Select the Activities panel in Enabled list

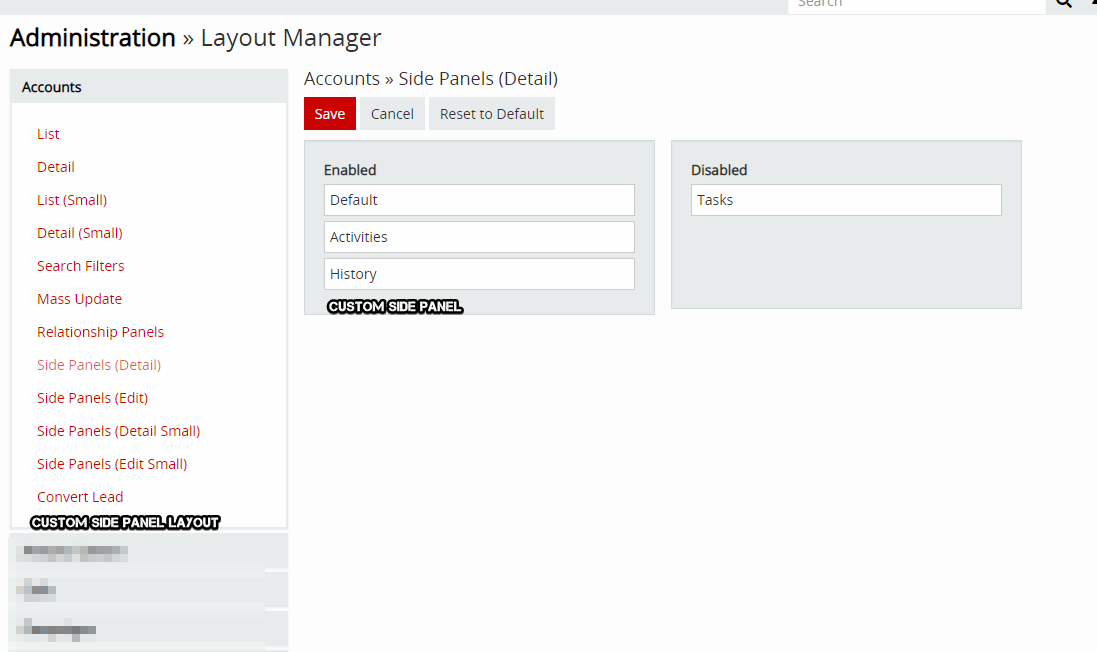point(479,237)
